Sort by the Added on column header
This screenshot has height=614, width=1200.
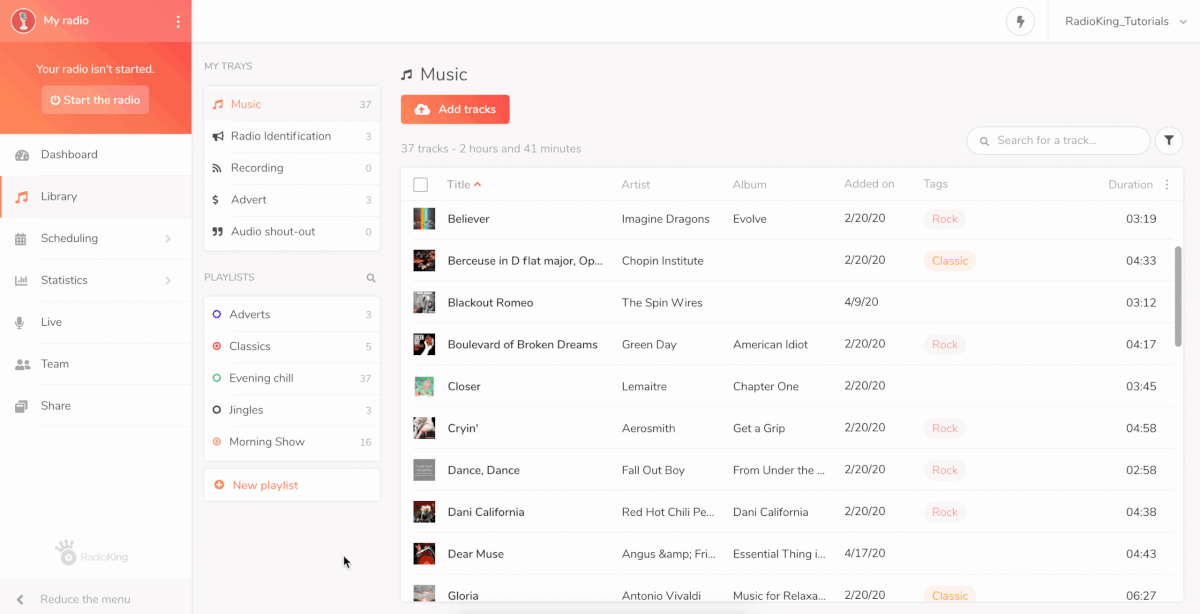point(869,185)
